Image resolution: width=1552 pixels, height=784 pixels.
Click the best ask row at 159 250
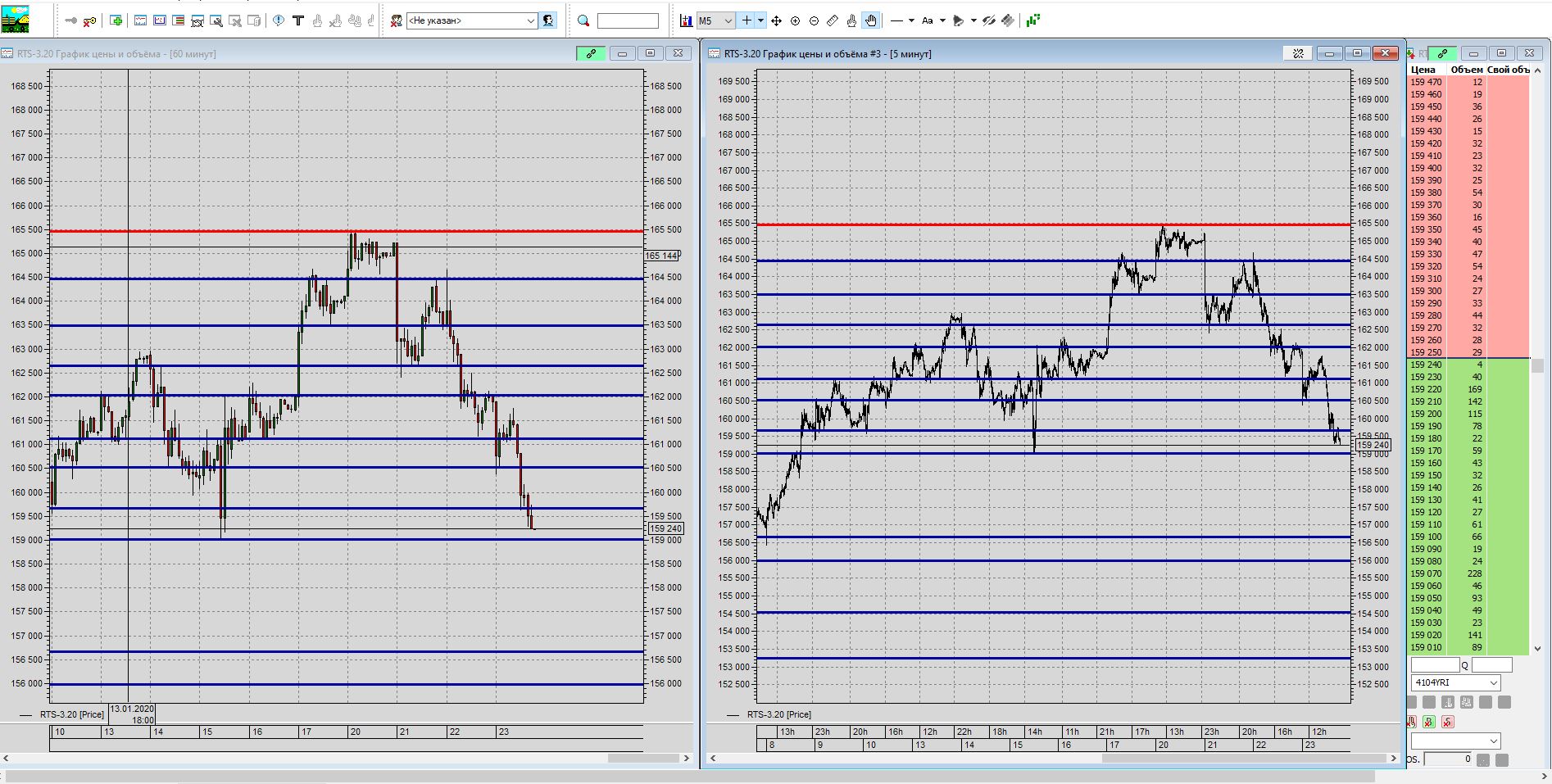tap(1469, 352)
